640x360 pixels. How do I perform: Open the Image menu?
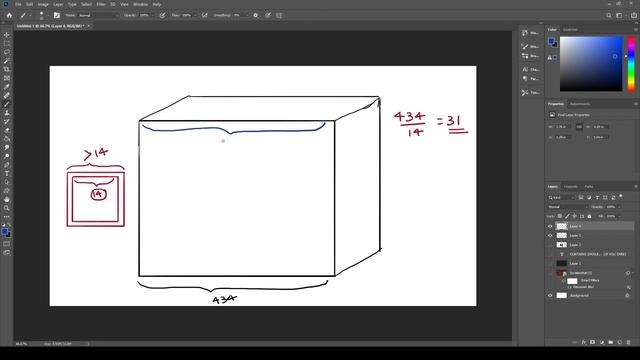43,4
